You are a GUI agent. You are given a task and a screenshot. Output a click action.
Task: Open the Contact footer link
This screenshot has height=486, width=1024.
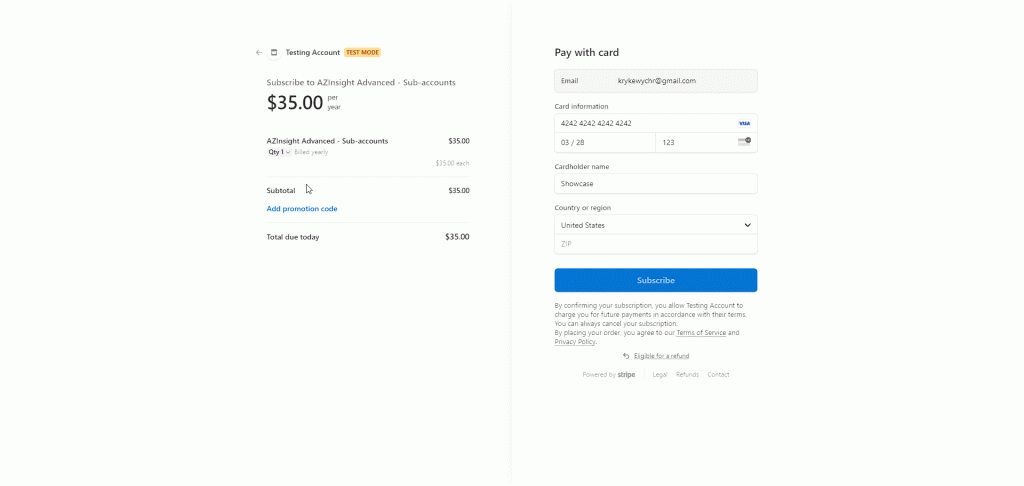point(718,375)
